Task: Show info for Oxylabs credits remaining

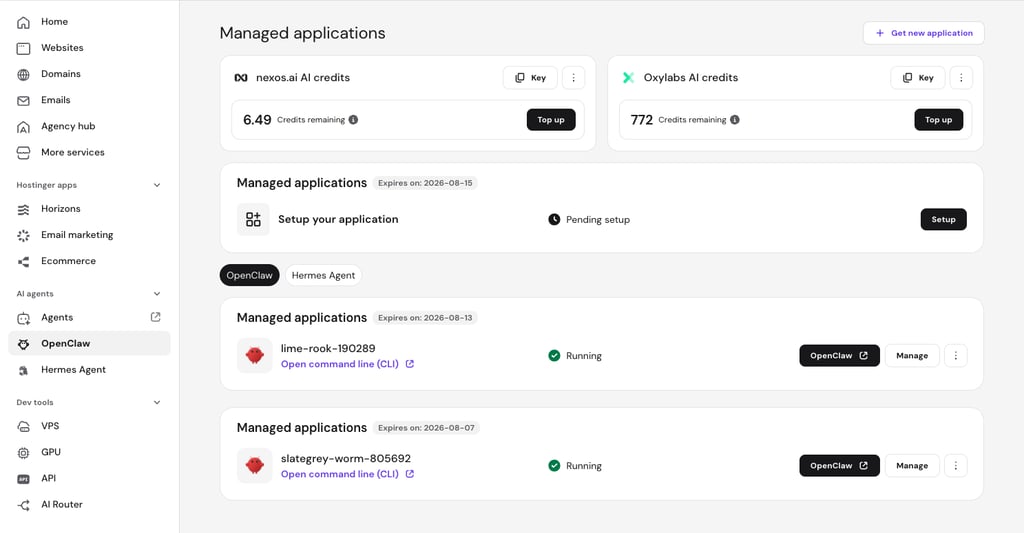Action: coord(735,120)
